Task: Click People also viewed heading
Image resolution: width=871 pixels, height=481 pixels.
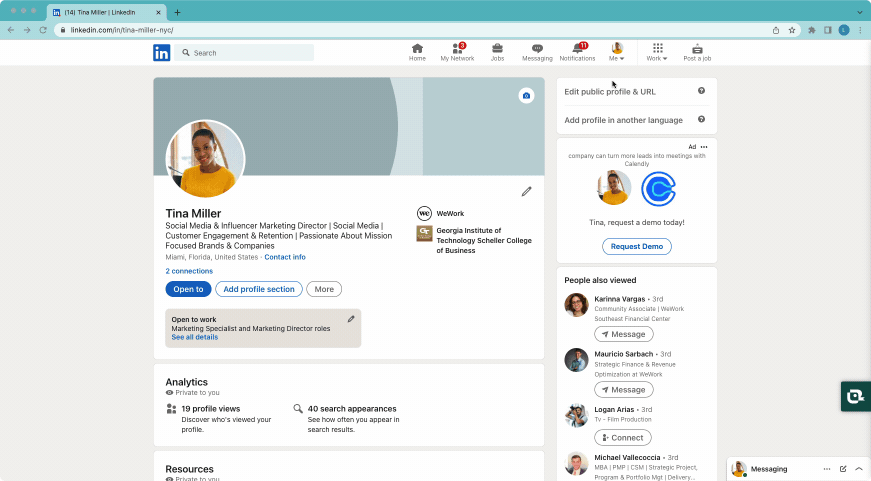Action: click(600, 280)
